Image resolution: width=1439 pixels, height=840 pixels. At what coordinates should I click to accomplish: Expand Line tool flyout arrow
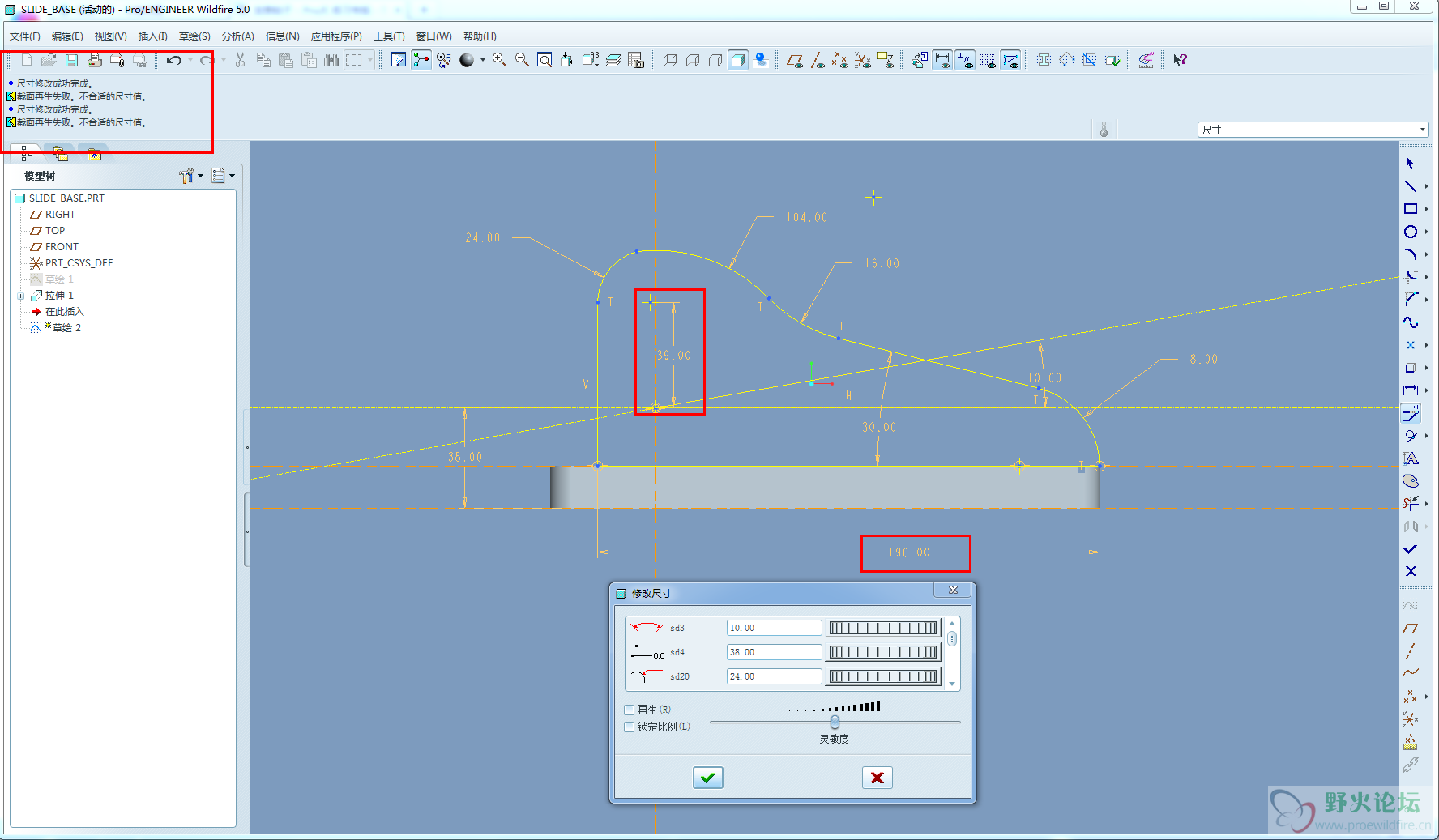point(1426,186)
